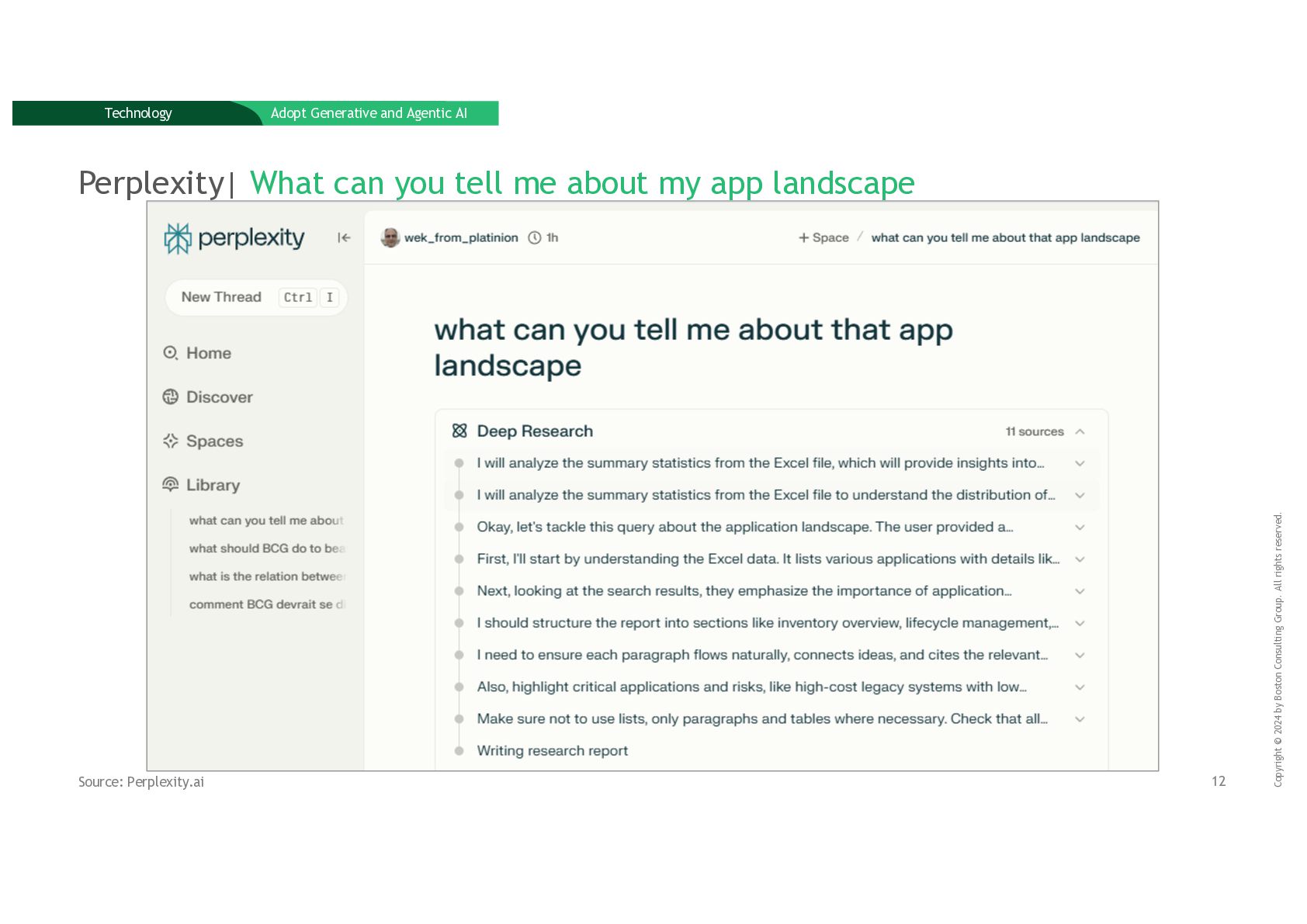Click the 'Source: Perplexity.ai' footnote
This screenshot has height=924, width=1307.
[141, 782]
